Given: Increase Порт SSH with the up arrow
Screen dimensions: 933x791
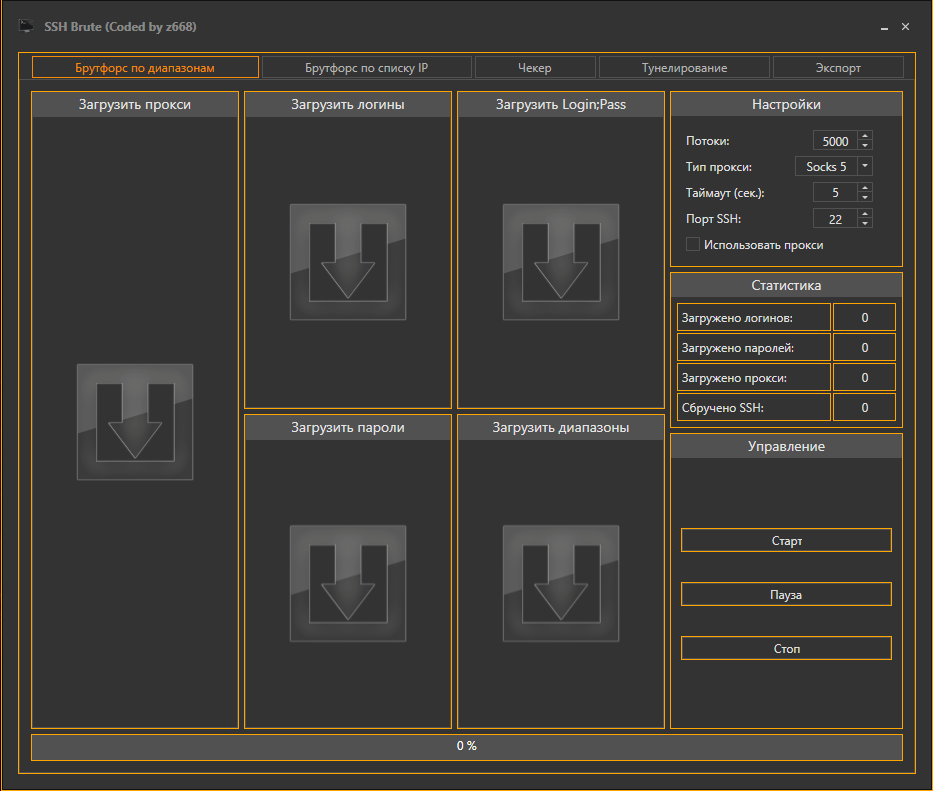Looking at the screenshot, I should click(865, 214).
